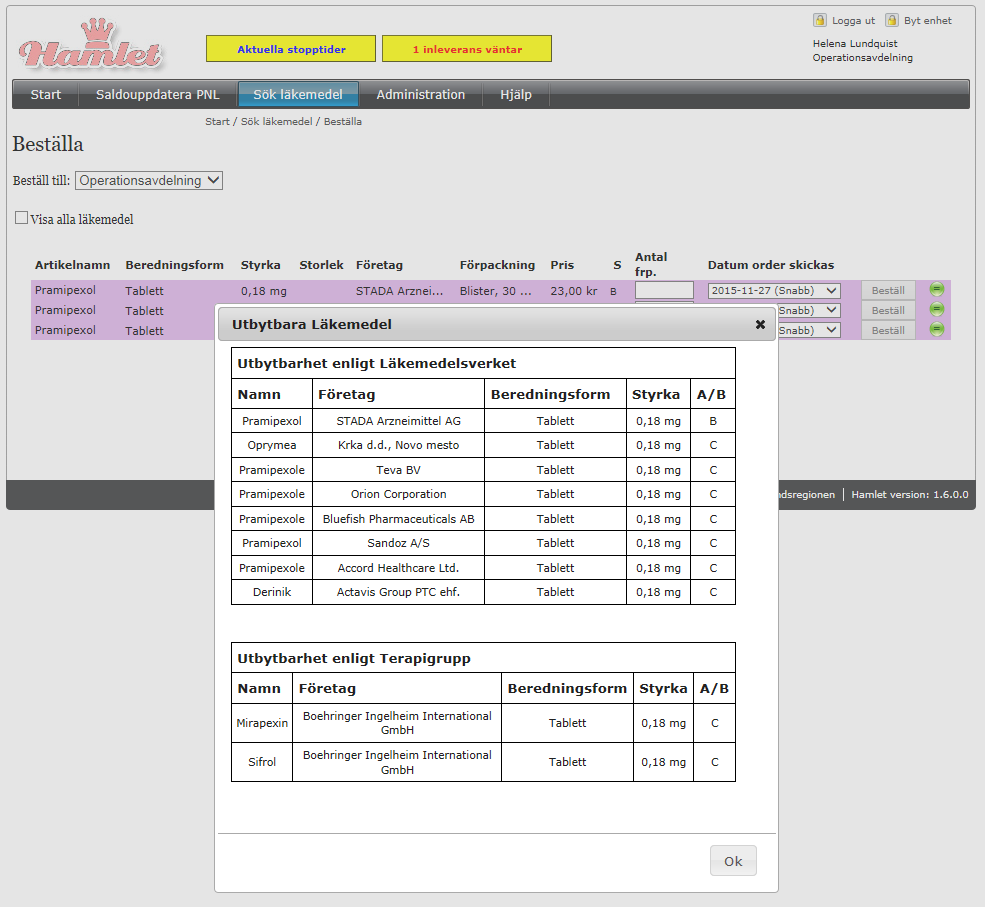This screenshot has height=907, width=985.
Task: Click the Aktuella stopptider button
Action: coord(291,49)
